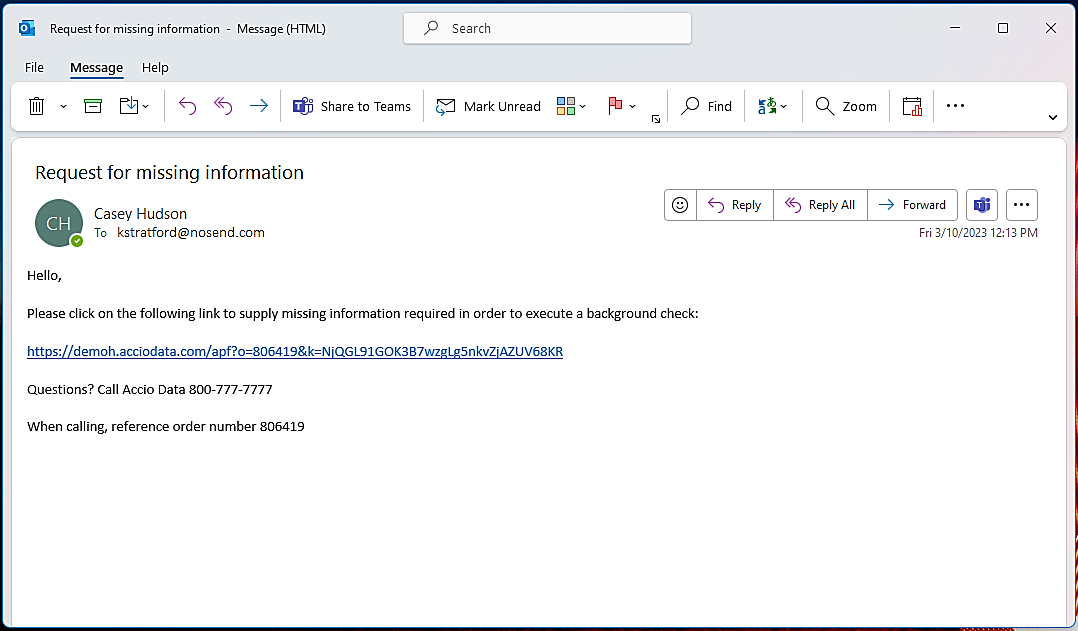This screenshot has height=631, width=1078.
Task: Maximize the message window
Action: click(x=1003, y=28)
